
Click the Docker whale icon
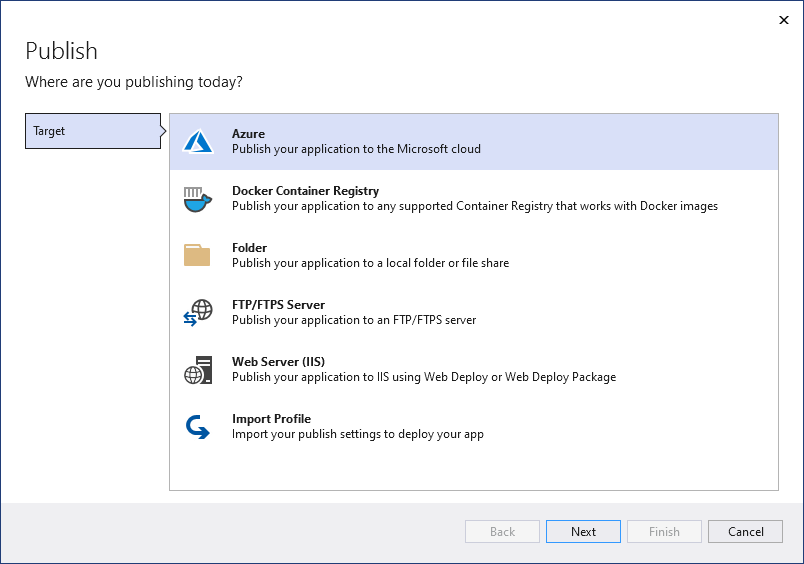198,199
